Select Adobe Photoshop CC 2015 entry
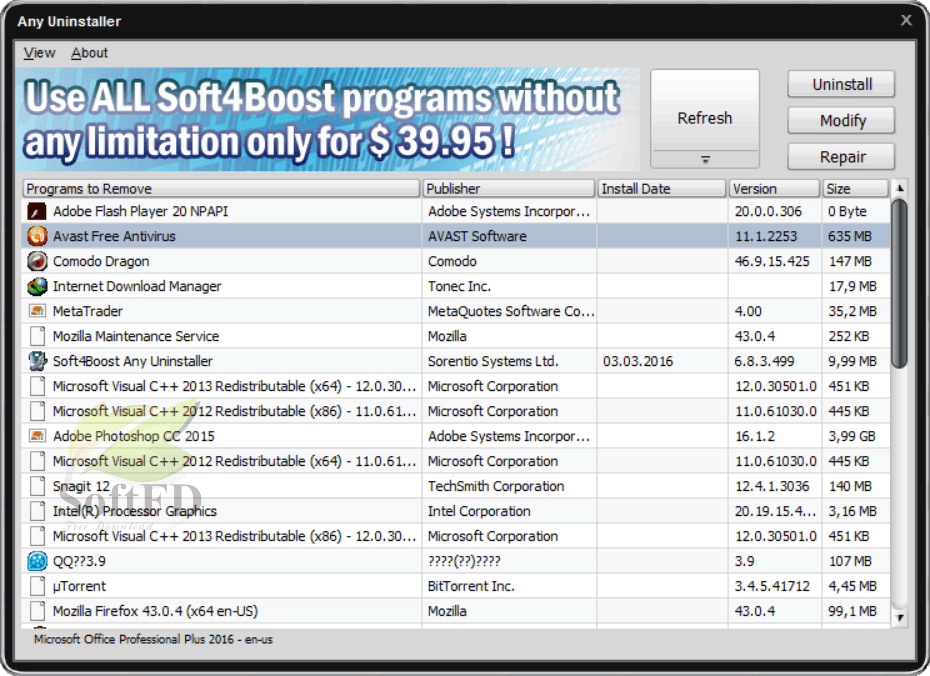The image size is (930, 676). pos(456,436)
